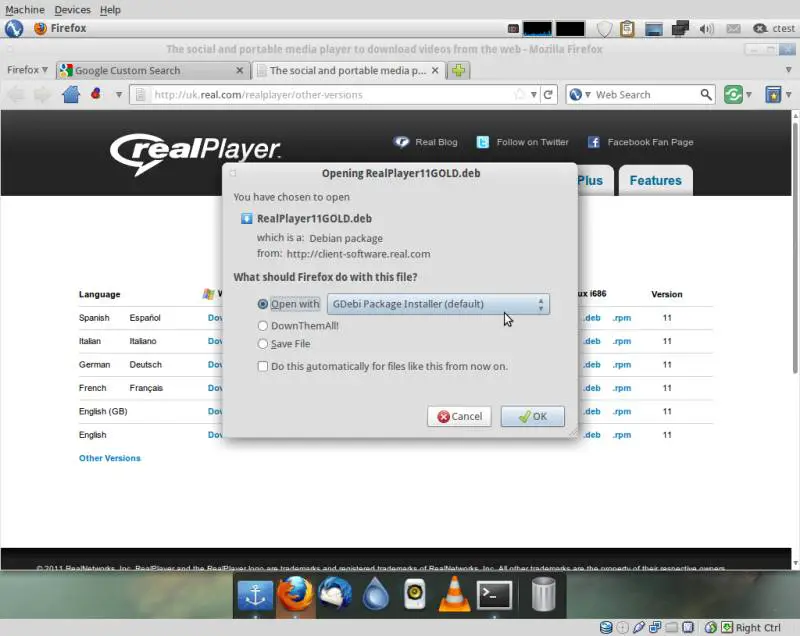Image resolution: width=800 pixels, height=636 pixels.
Task: Click the RealPlayer logo
Action: tap(195, 153)
